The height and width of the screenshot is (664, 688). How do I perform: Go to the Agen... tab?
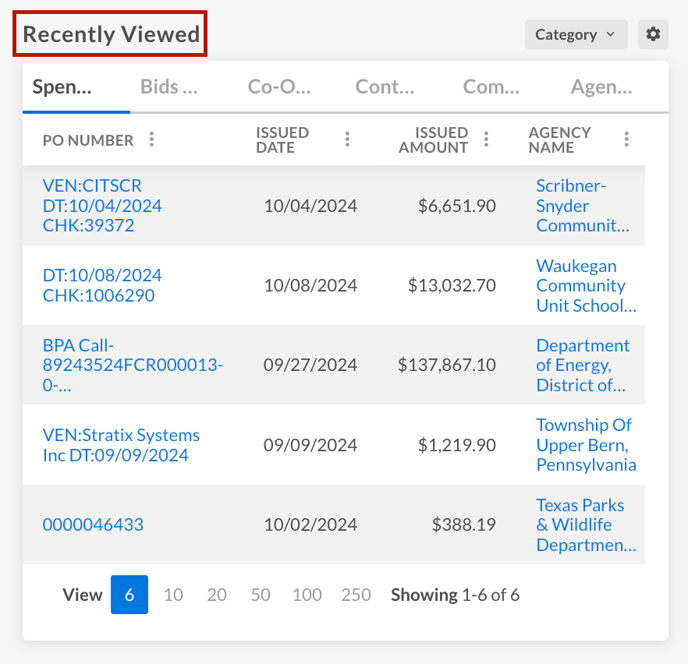[601, 87]
